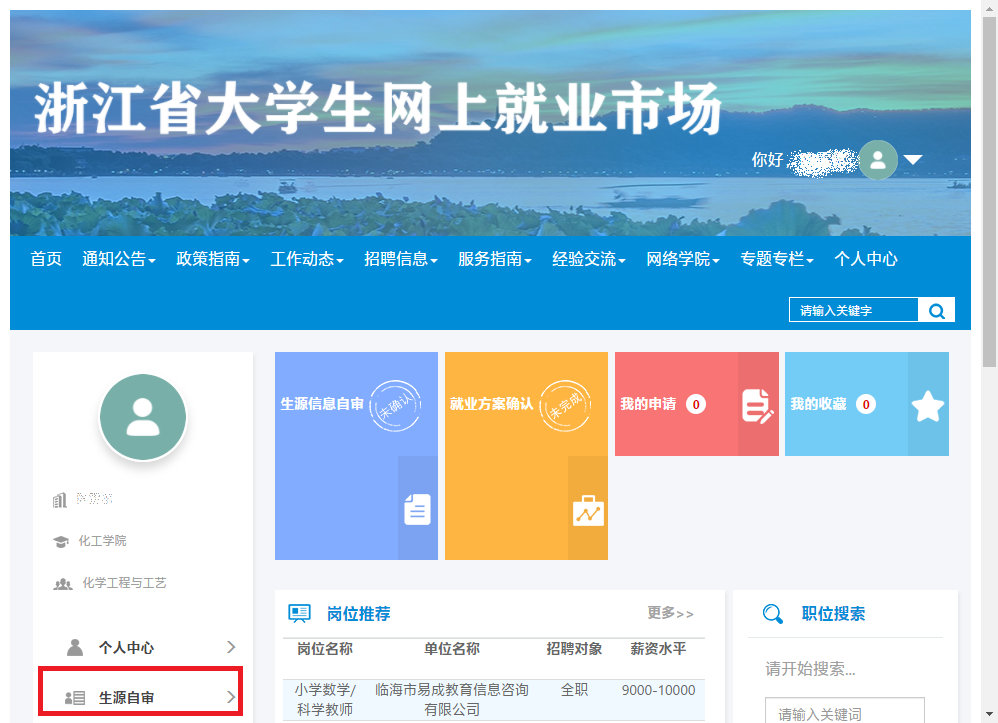Click the edit document icon on 我的申请 tile
This screenshot has width=998, height=723.
tap(757, 405)
